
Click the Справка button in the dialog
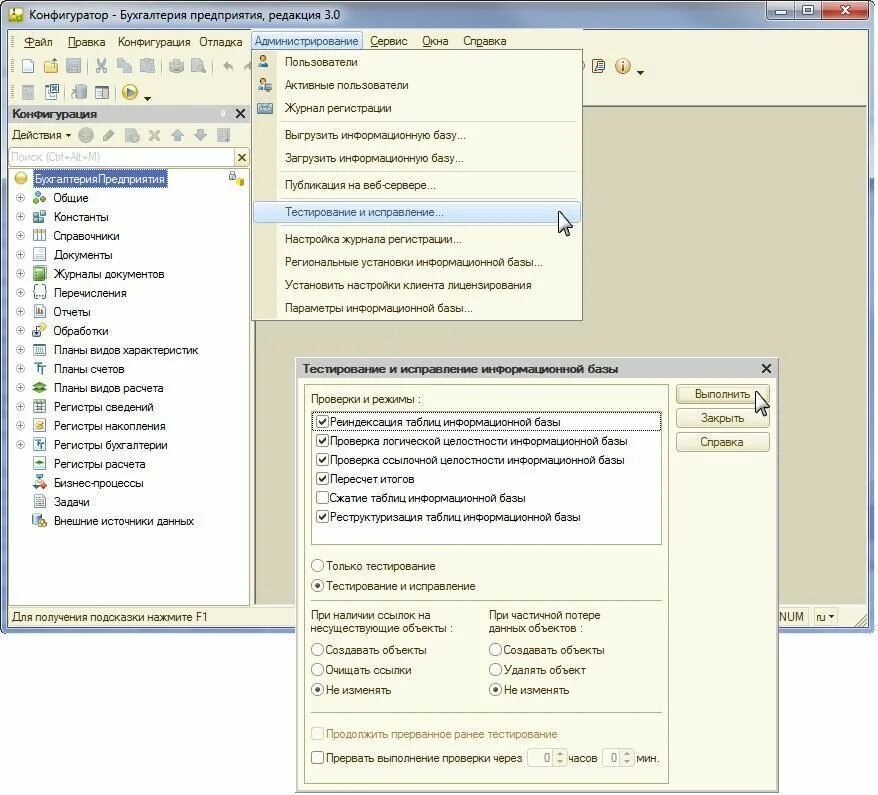tap(722, 442)
